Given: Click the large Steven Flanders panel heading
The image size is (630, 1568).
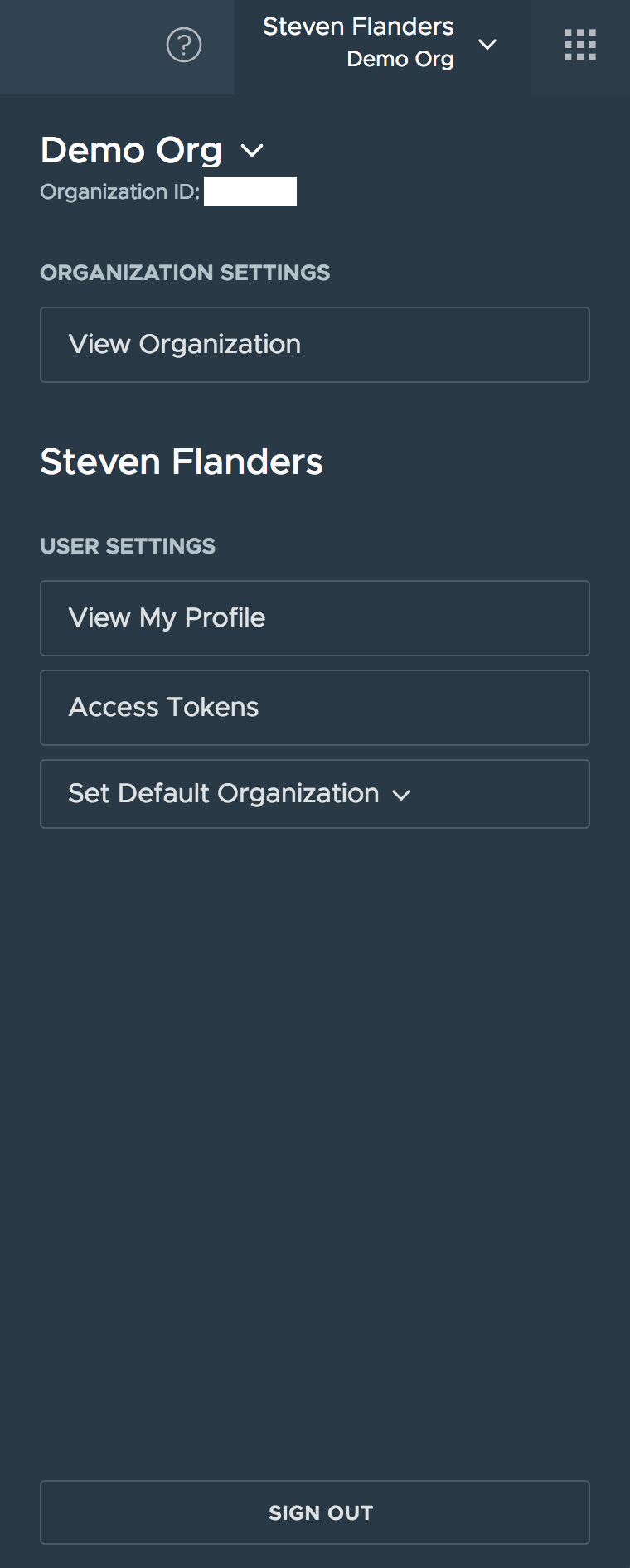Looking at the screenshot, I should pos(182,462).
